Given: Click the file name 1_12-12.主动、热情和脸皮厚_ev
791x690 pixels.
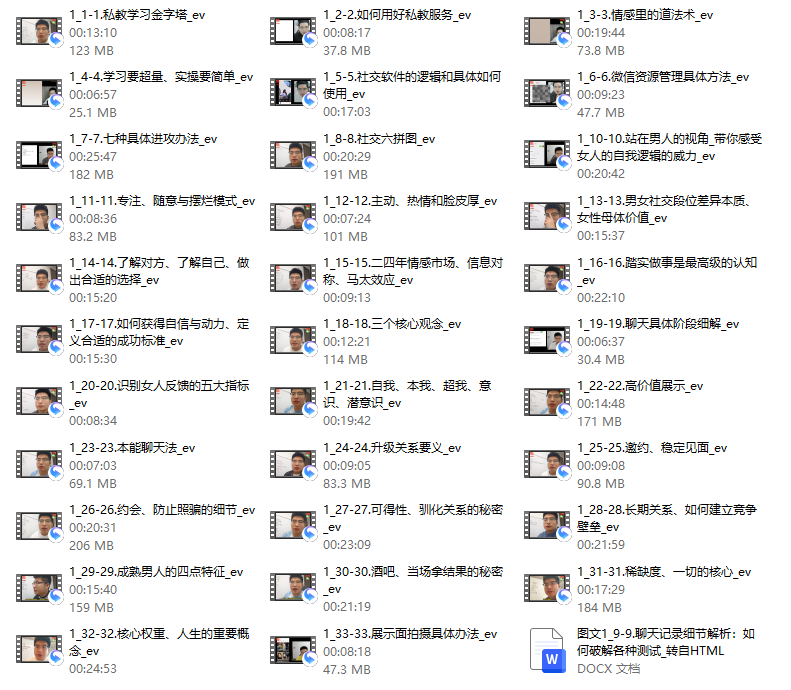Looking at the screenshot, I should tap(410, 201).
